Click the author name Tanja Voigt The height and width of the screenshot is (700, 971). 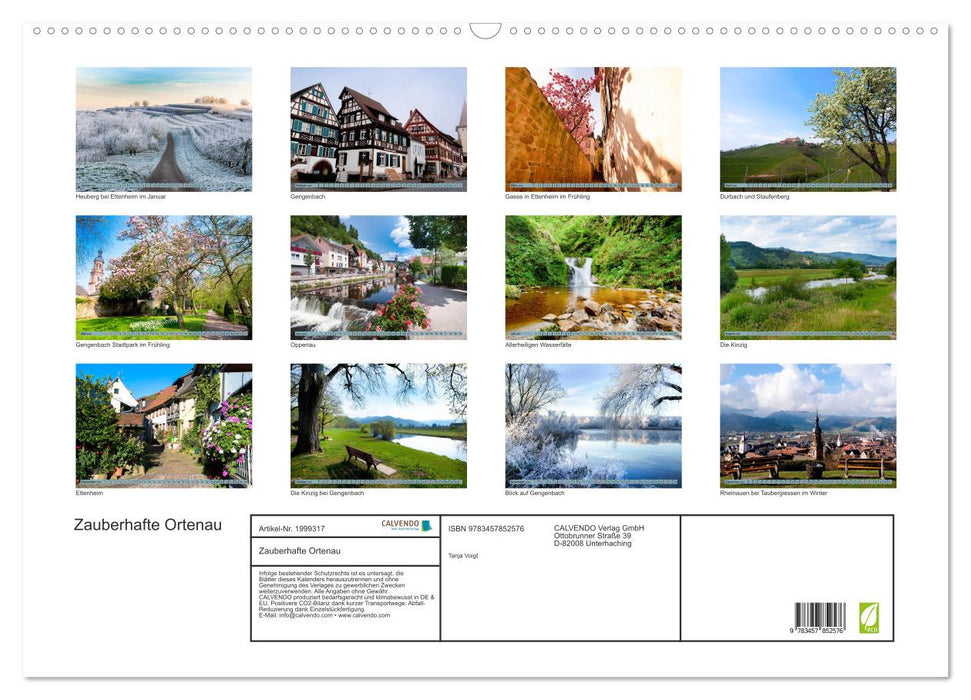463,554
